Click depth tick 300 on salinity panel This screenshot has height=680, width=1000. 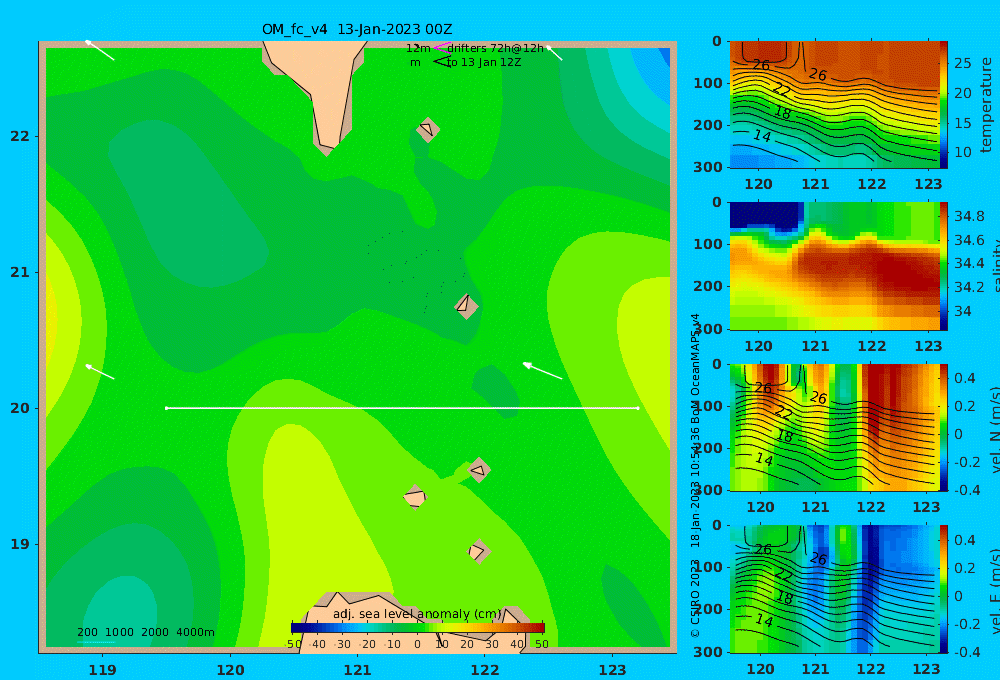pos(708,329)
